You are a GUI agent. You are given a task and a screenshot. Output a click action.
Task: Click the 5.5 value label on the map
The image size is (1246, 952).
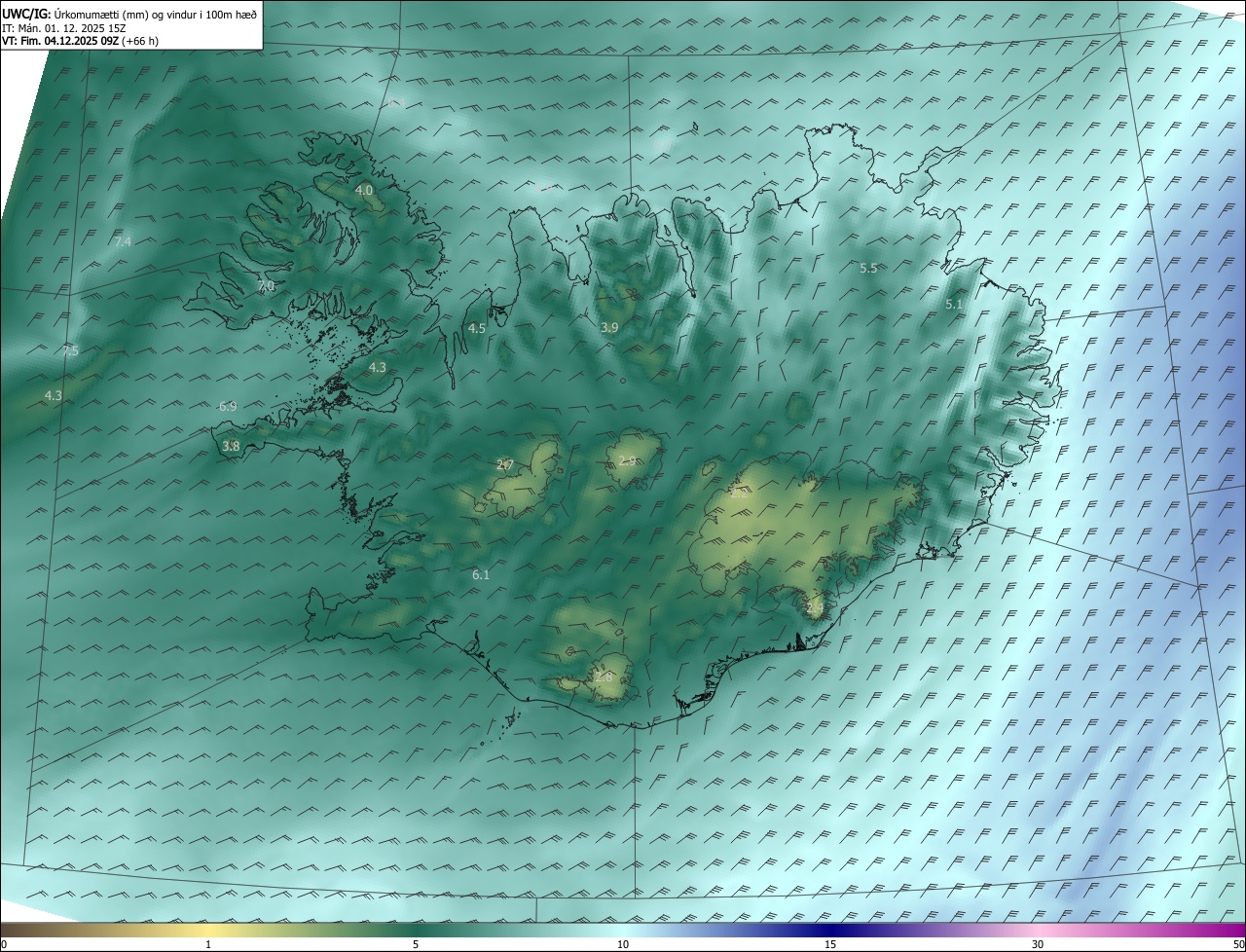[868, 268]
